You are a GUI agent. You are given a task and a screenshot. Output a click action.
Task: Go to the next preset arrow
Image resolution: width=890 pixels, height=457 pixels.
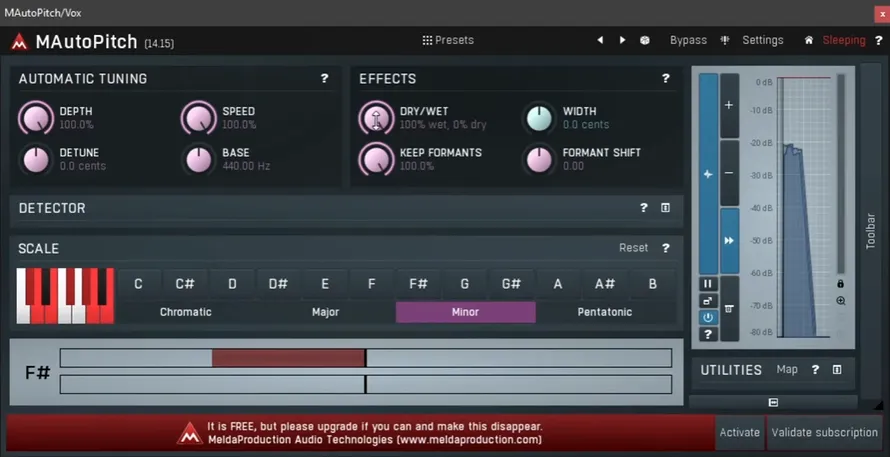click(622, 40)
